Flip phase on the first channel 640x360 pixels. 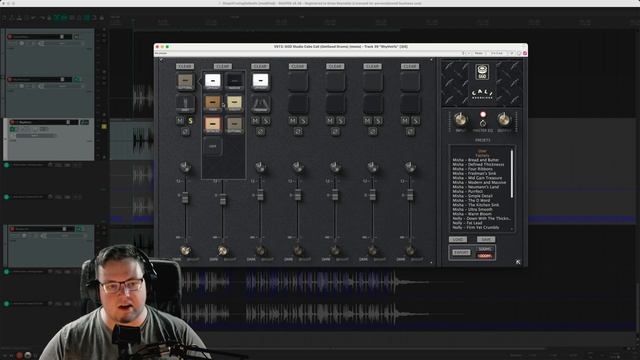[x=185, y=131]
